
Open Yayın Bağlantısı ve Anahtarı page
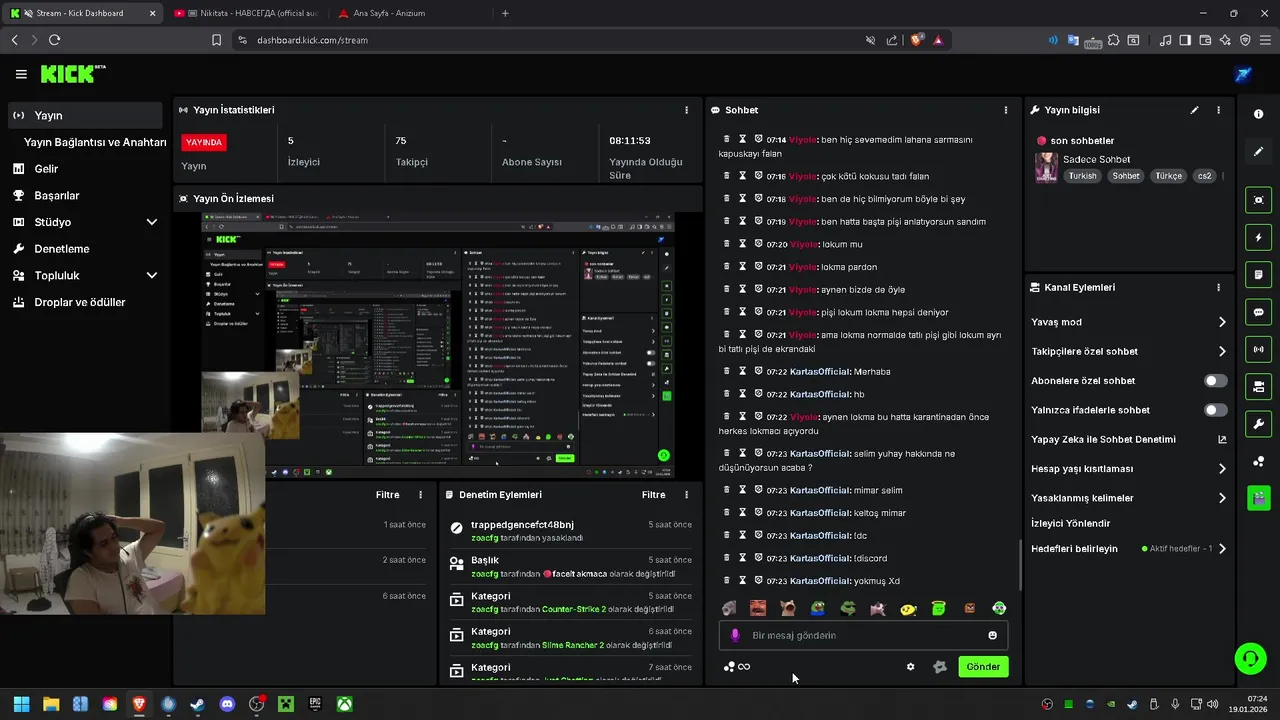click(x=95, y=142)
